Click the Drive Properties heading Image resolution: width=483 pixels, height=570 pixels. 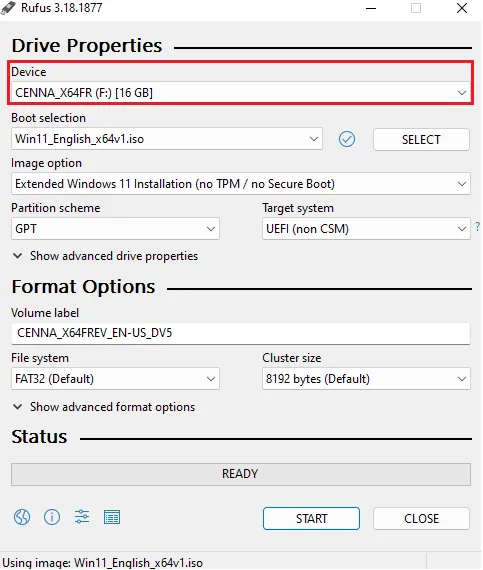[87, 45]
